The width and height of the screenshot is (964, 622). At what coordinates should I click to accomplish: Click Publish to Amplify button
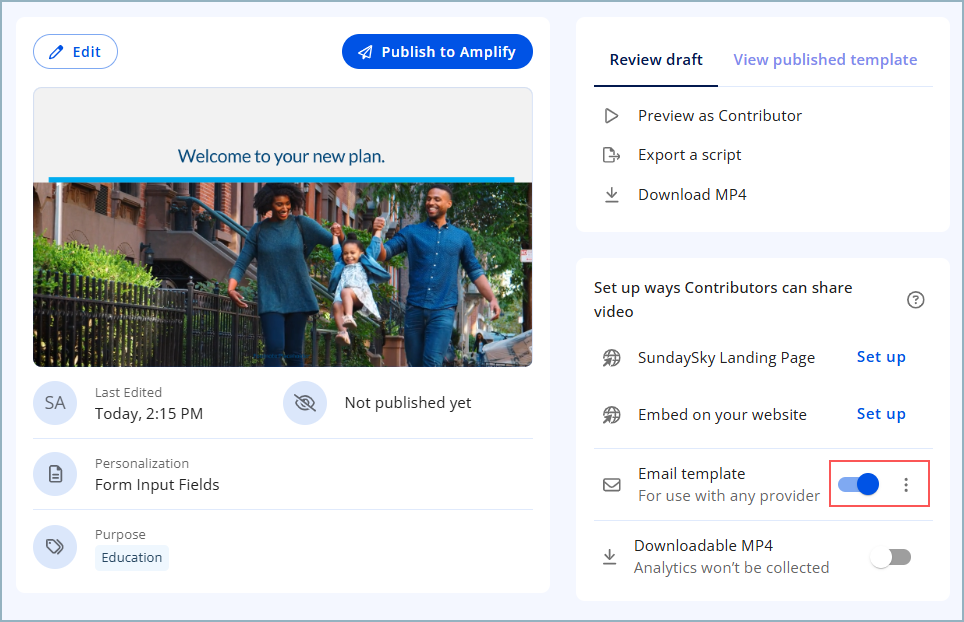(437, 52)
